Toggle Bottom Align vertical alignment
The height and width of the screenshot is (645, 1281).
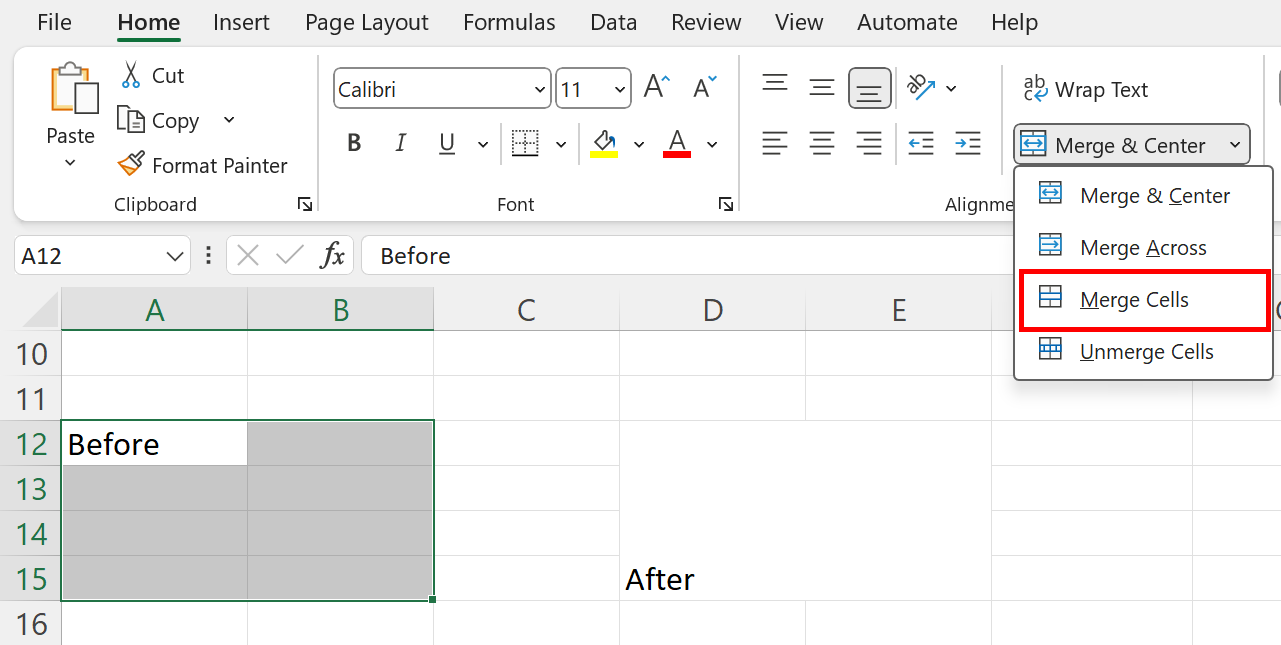click(869, 88)
